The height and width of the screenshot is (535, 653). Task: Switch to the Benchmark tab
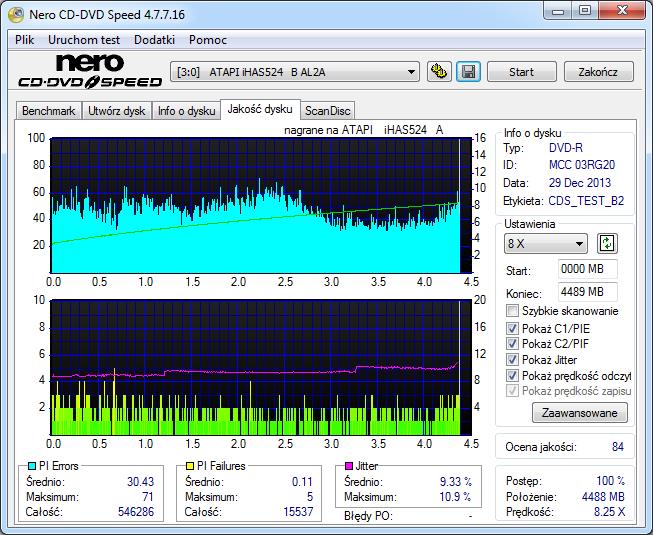49,111
